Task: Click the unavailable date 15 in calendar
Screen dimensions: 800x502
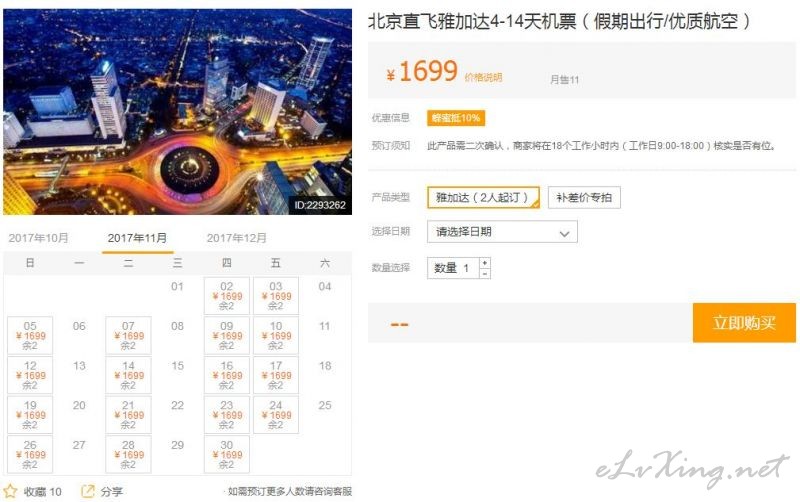Action: coord(177,366)
